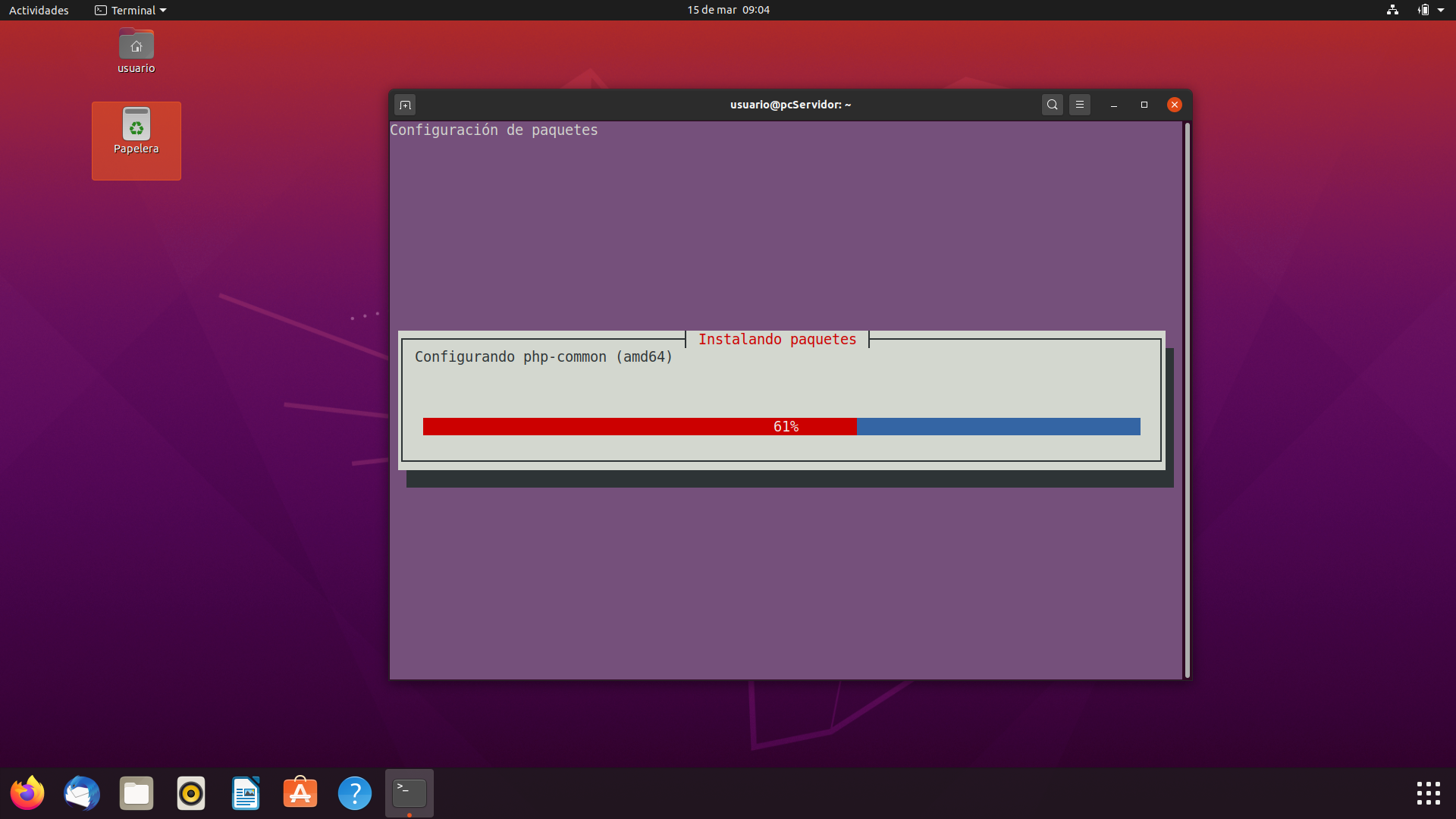The height and width of the screenshot is (819, 1456).
Task: Open LibreOffice Writer from the dock
Action: pos(246,793)
